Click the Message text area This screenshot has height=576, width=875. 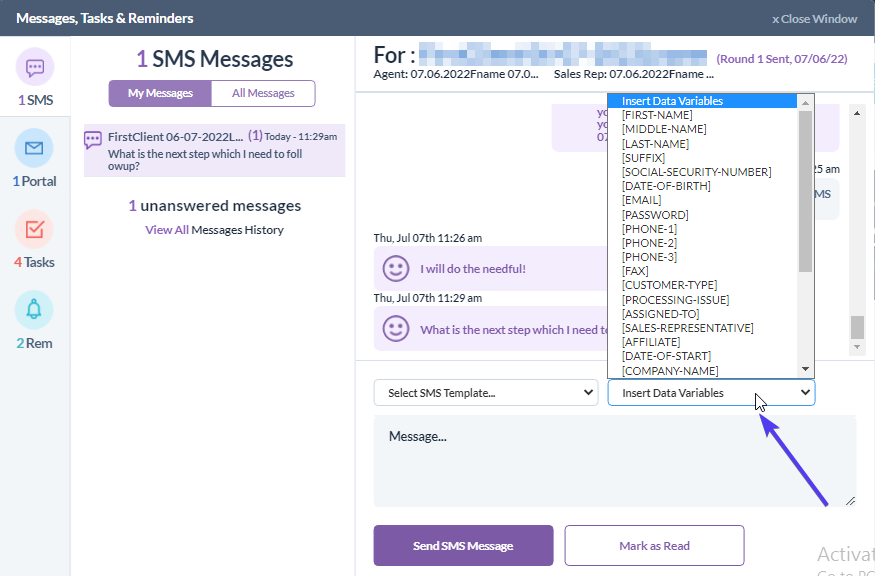(614, 461)
